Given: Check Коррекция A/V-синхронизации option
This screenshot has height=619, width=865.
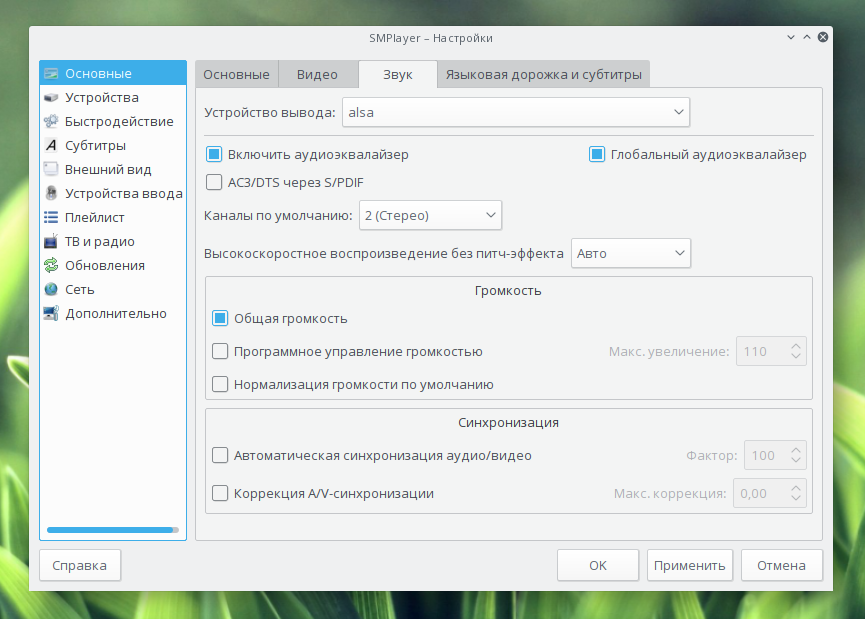Looking at the screenshot, I should pyautogui.click(x=220, y=493).
